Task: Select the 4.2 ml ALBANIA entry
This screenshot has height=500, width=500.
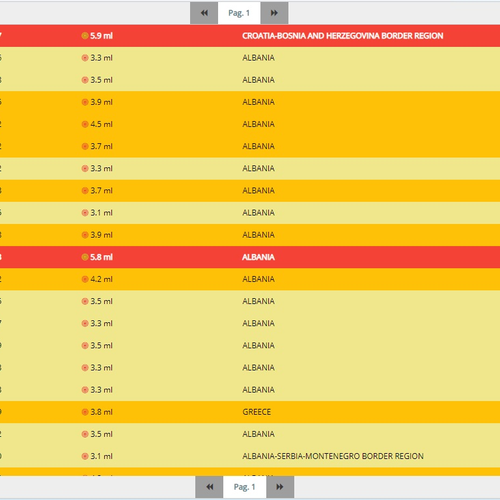Action: 250,279
